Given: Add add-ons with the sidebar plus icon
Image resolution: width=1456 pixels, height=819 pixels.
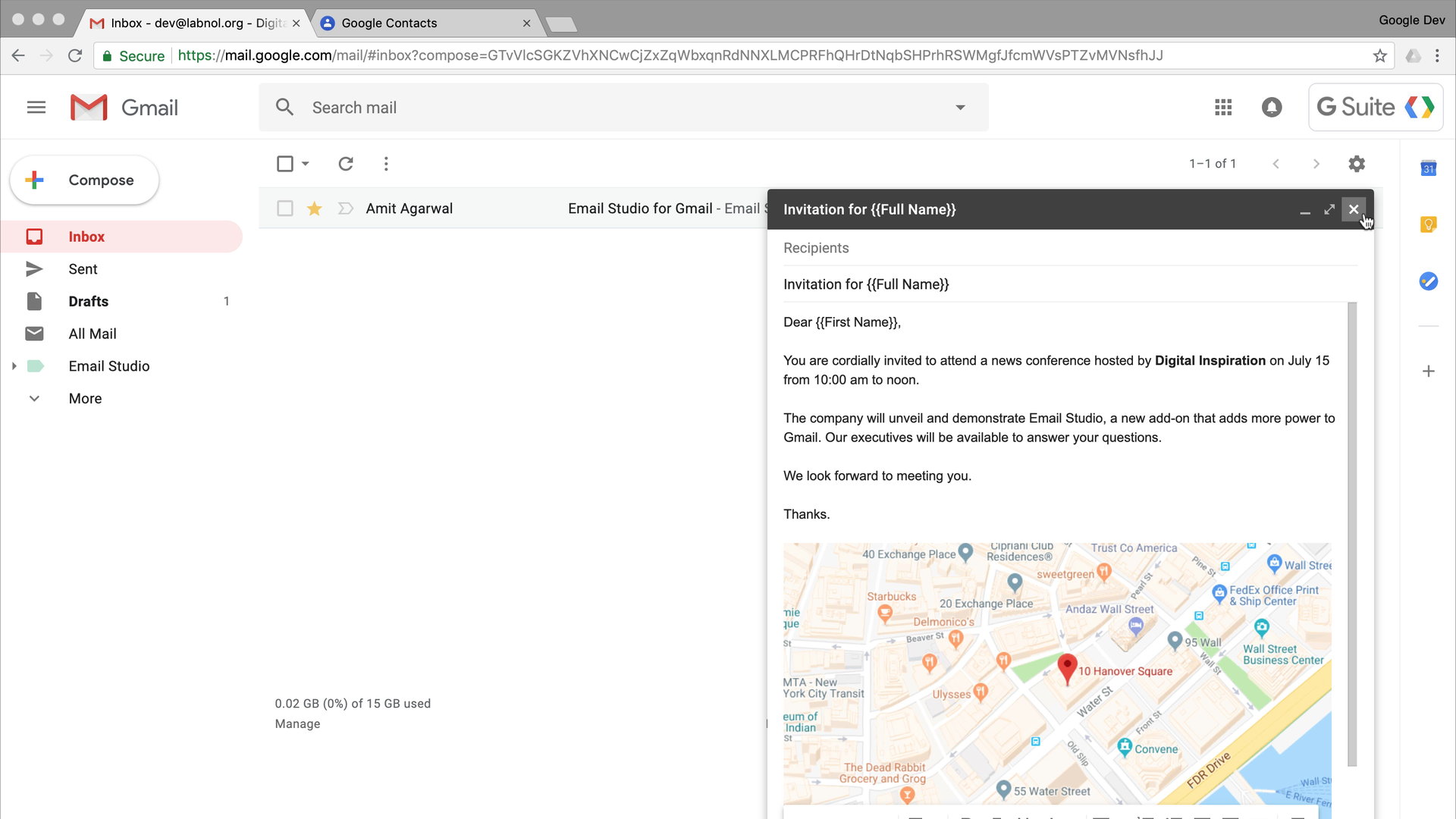Looking at the screenshot, I should click(x=1429, y=371).
